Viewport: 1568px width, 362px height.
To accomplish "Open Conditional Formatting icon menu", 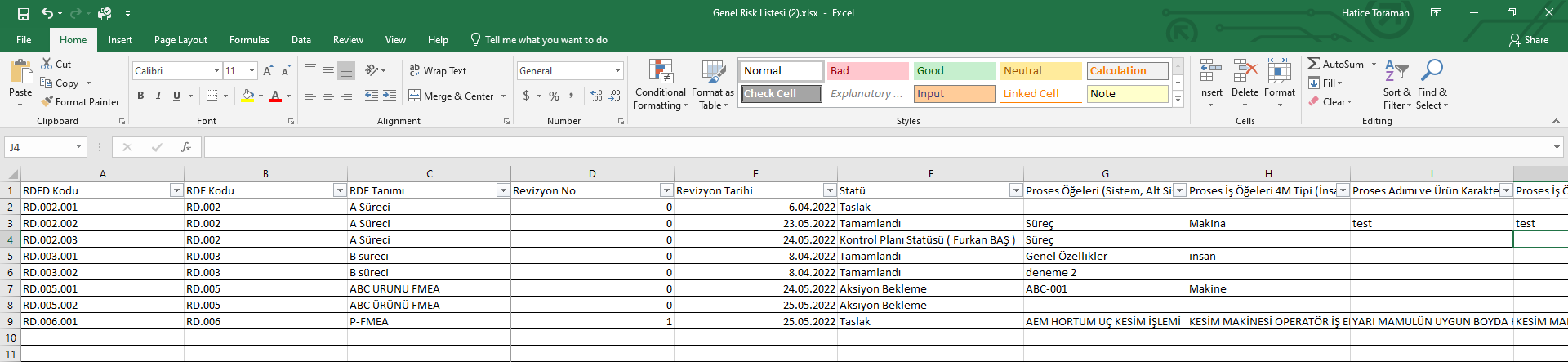I will pos(661,73).
